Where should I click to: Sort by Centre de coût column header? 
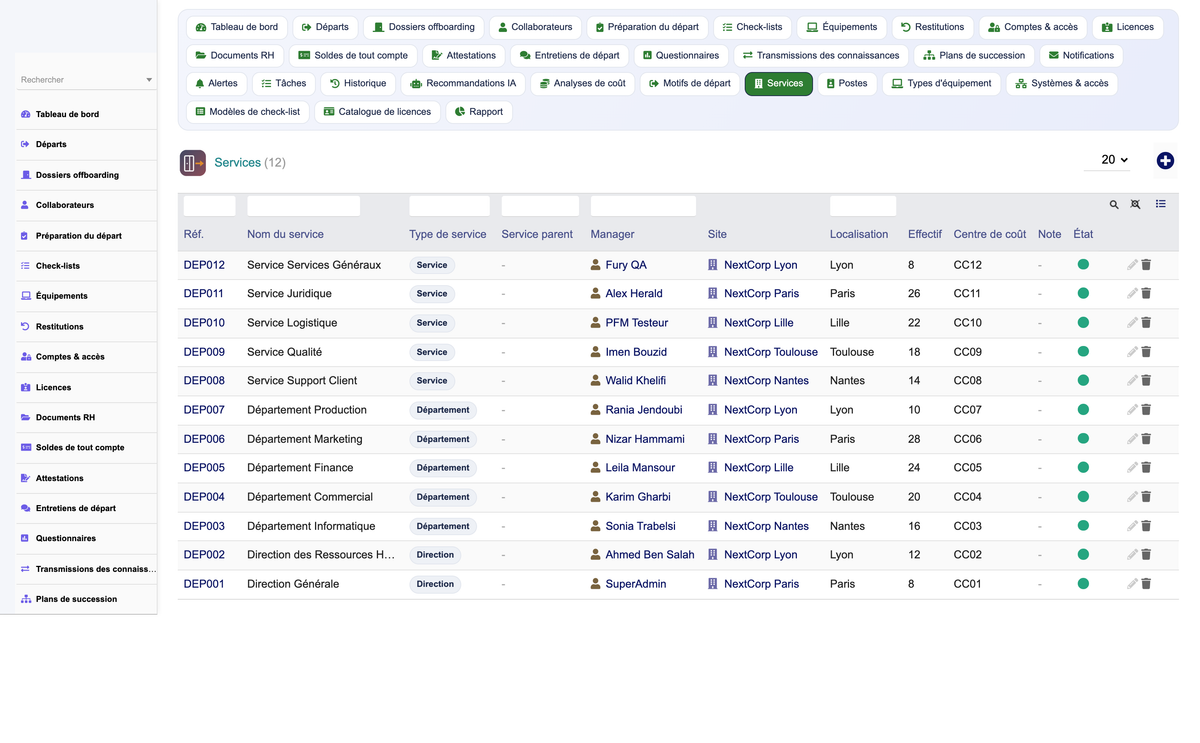point(990,234)
